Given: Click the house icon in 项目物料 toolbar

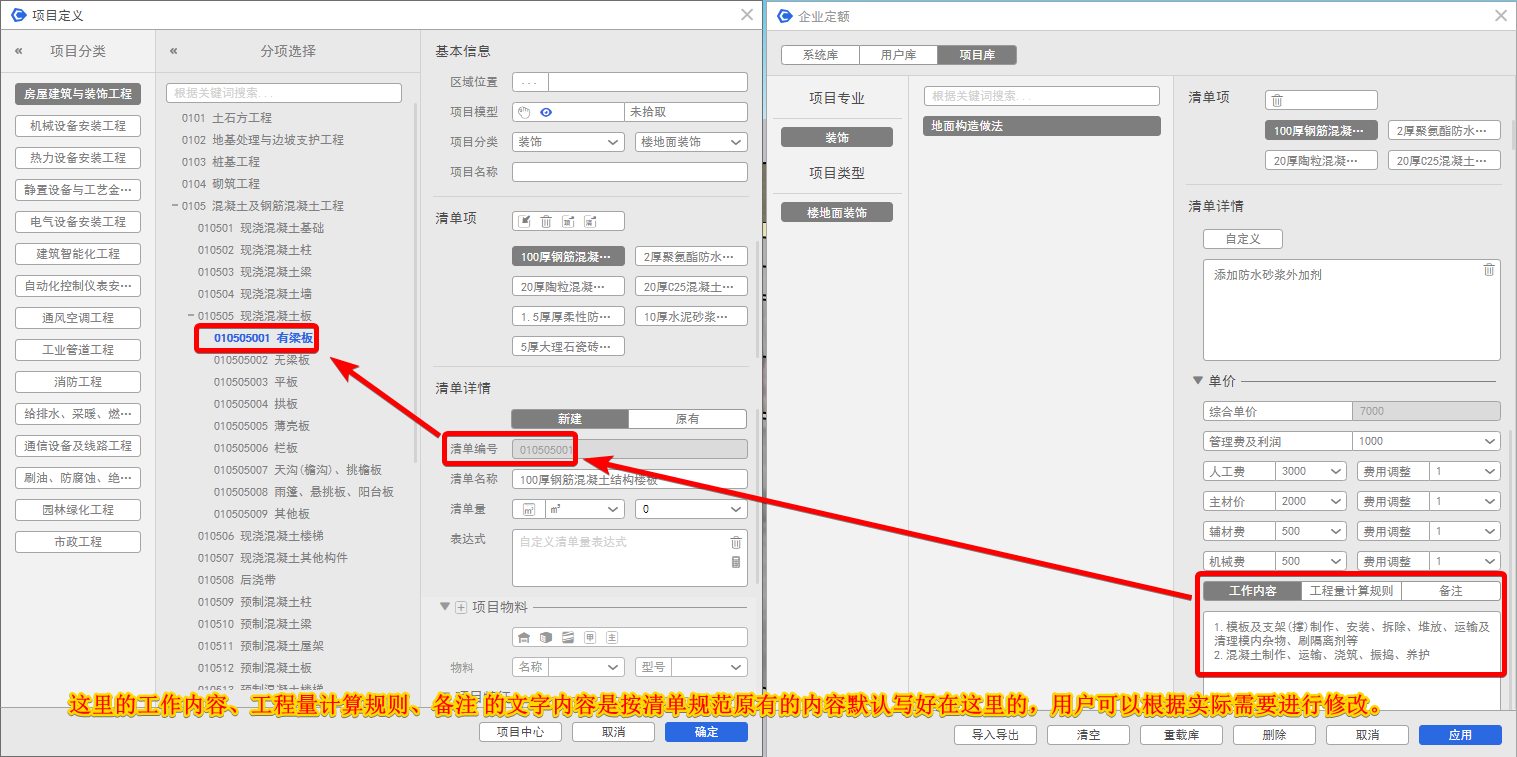Looking at the screenshot, I should pos(524,637).
